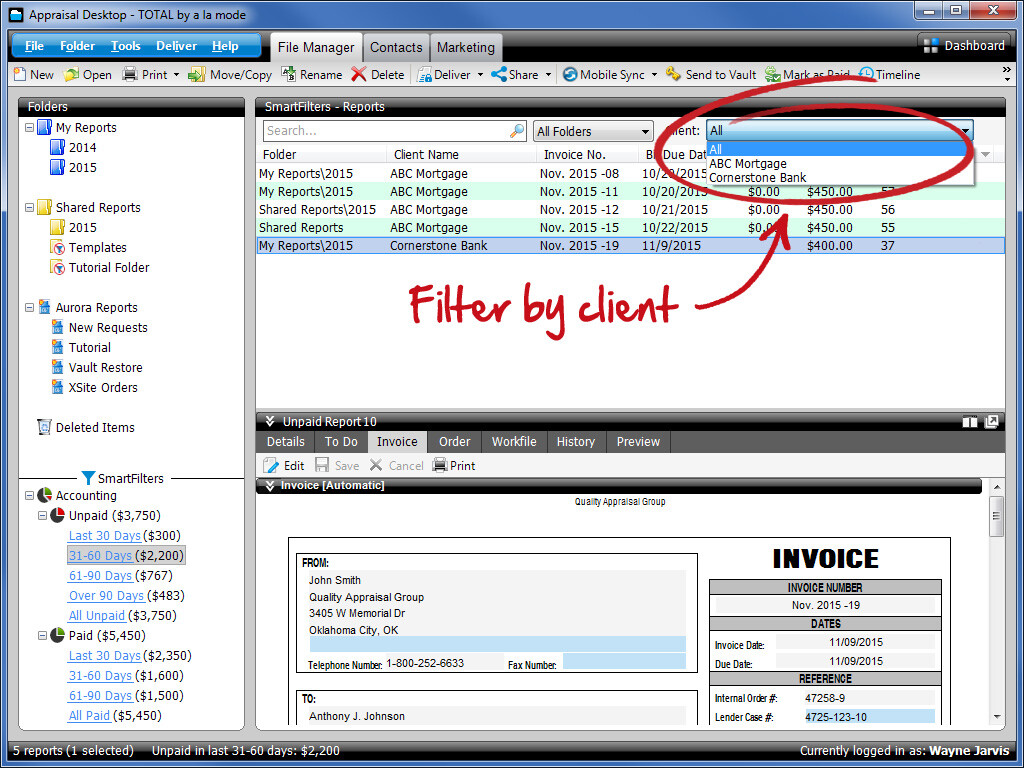Open Print dropdown arrow in toolbar
The image size is (1024, 768).
pyautogui.click(x=176, y=75)
